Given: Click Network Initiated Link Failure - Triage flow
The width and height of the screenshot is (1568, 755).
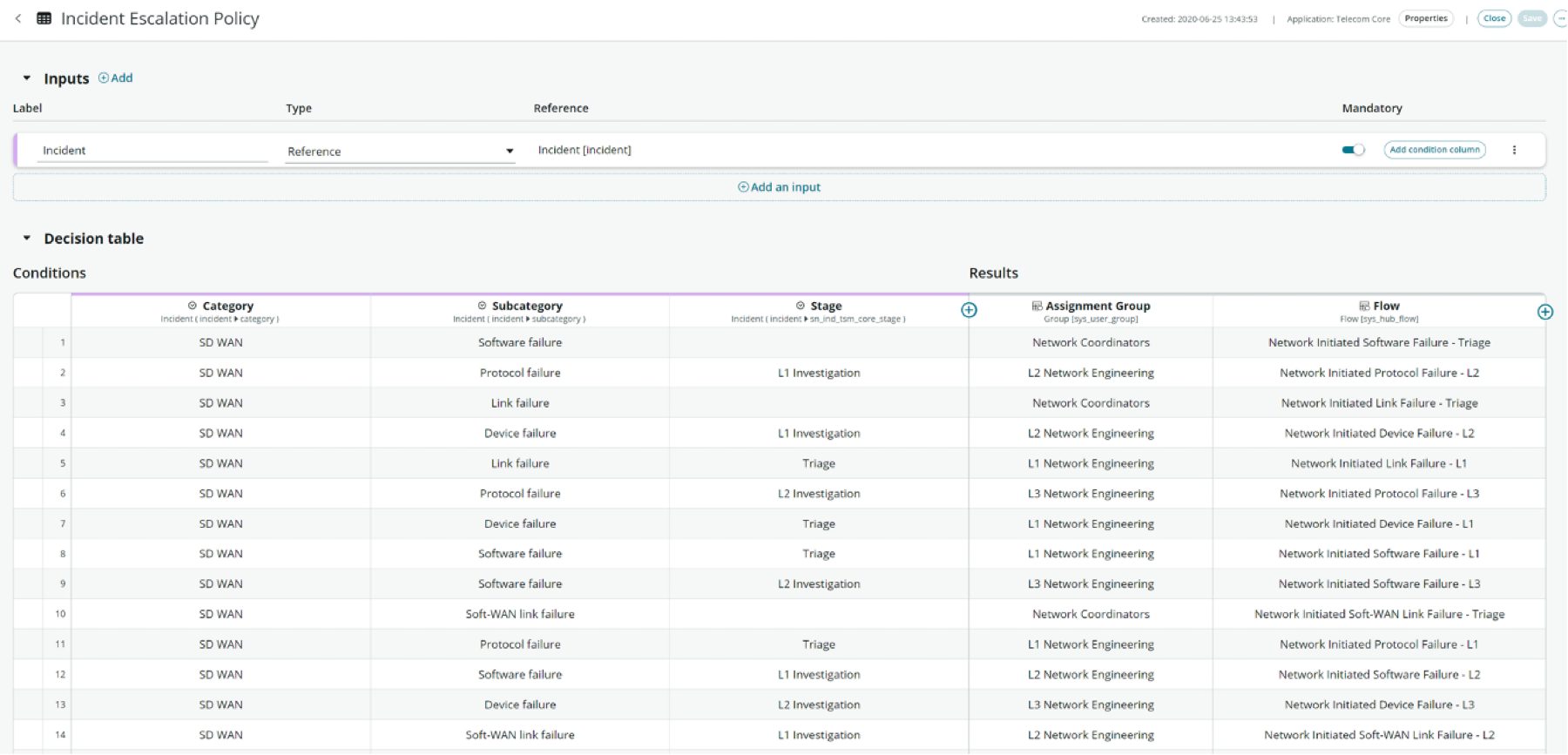Looking at the screenshot, I should pyautogui.click(x=1379, y=403).
